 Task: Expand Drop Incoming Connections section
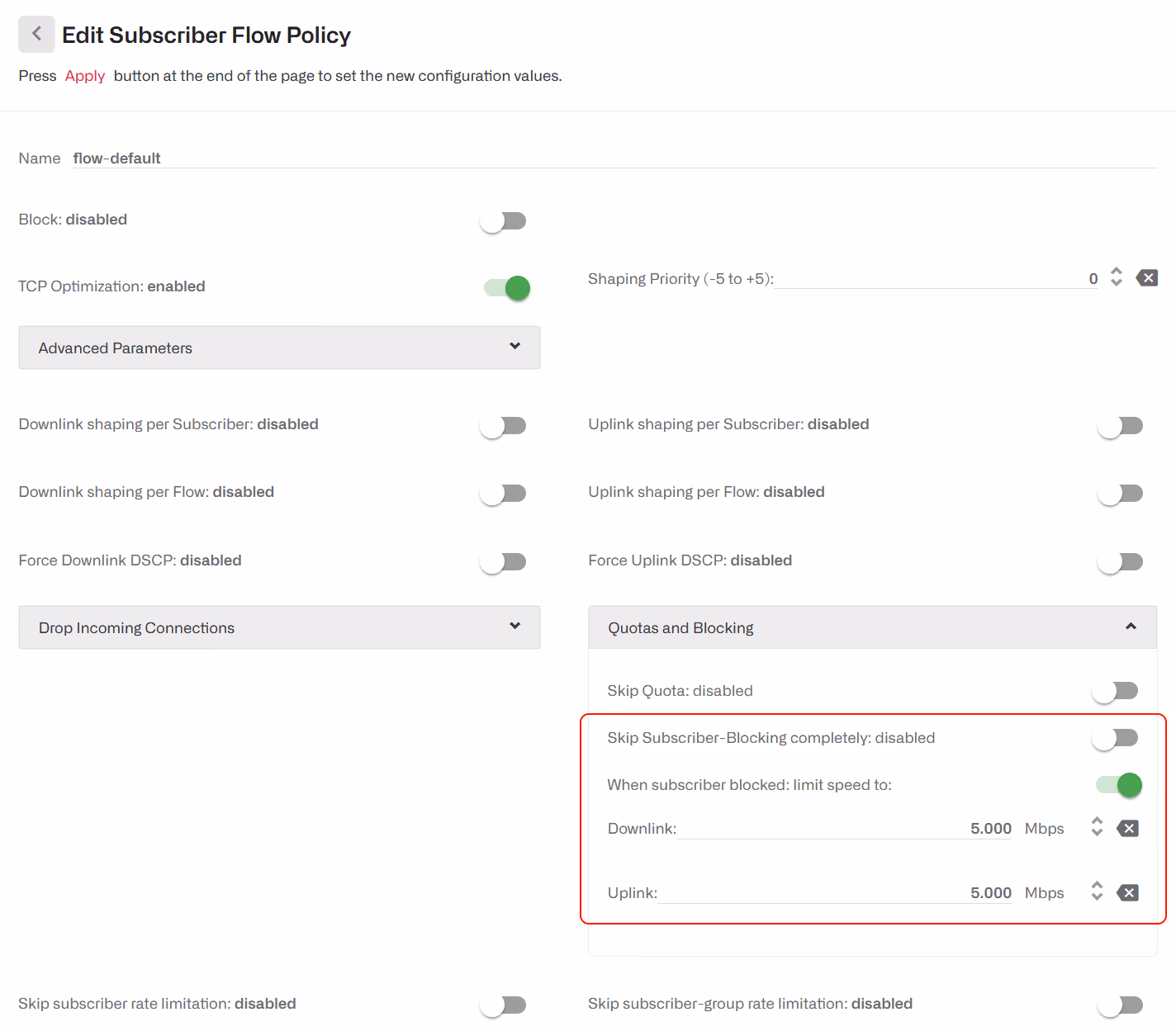[x=279, y=627]
